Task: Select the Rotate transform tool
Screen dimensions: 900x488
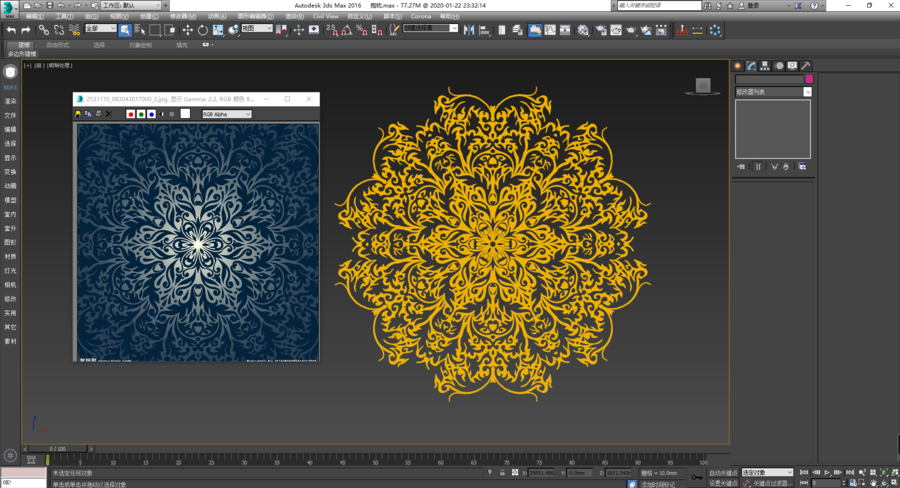Action: [x=203, y=30]
